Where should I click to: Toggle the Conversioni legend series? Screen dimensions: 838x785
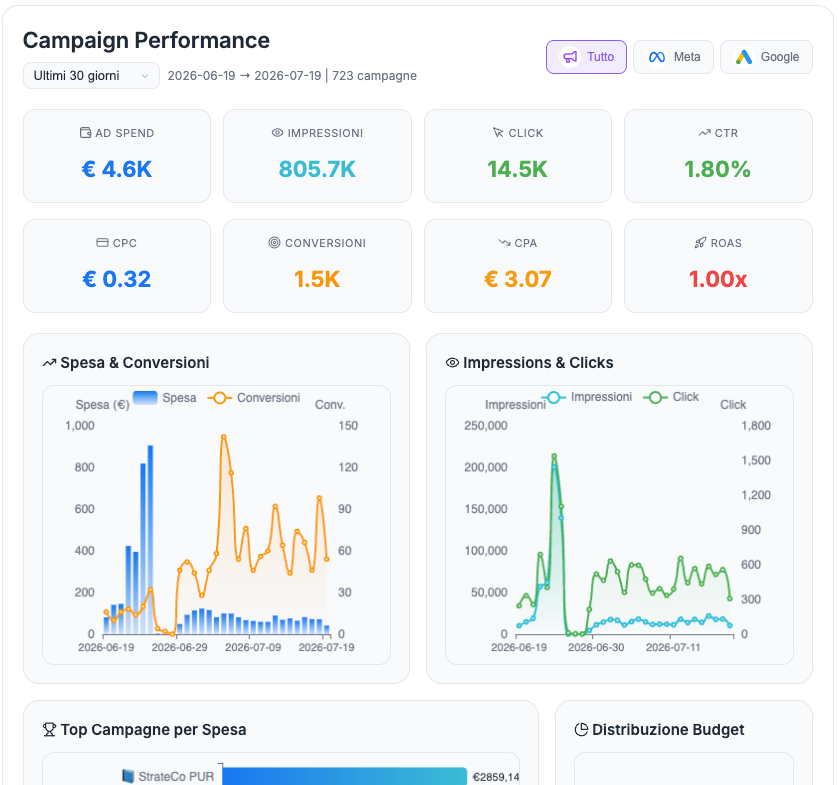tap(254, 398)
